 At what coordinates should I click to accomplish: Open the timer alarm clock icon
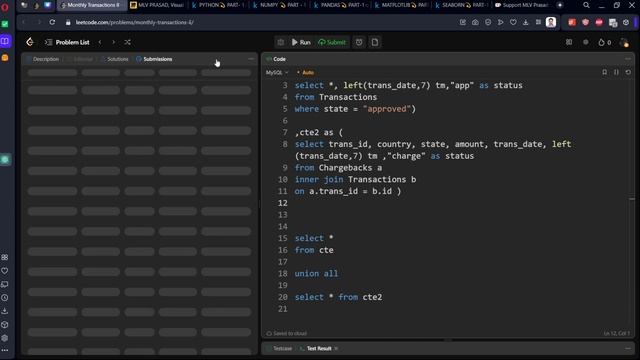(x=359, y=42)
